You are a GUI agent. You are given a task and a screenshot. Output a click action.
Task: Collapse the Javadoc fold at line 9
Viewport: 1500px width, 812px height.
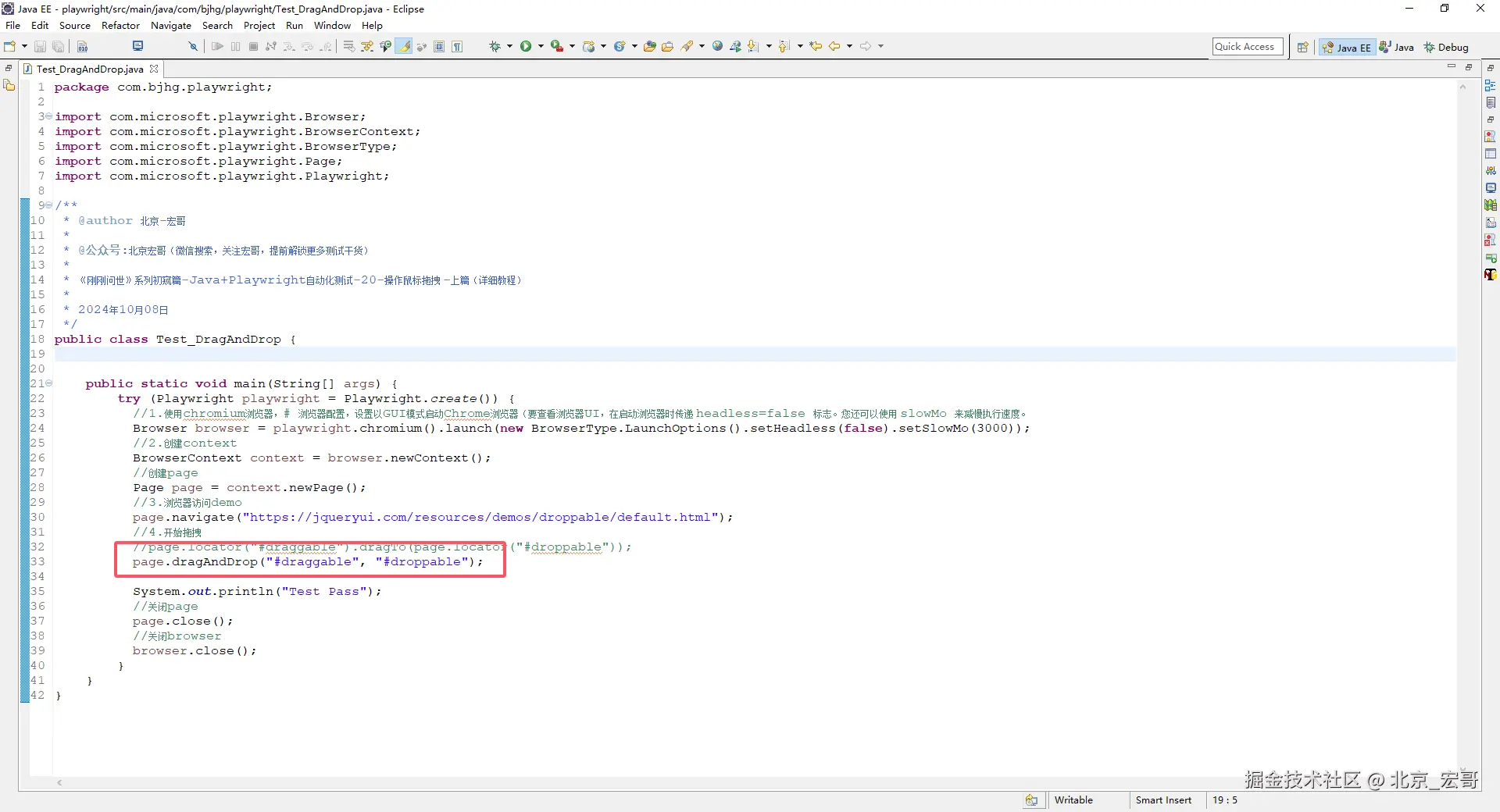coord(48,205)
